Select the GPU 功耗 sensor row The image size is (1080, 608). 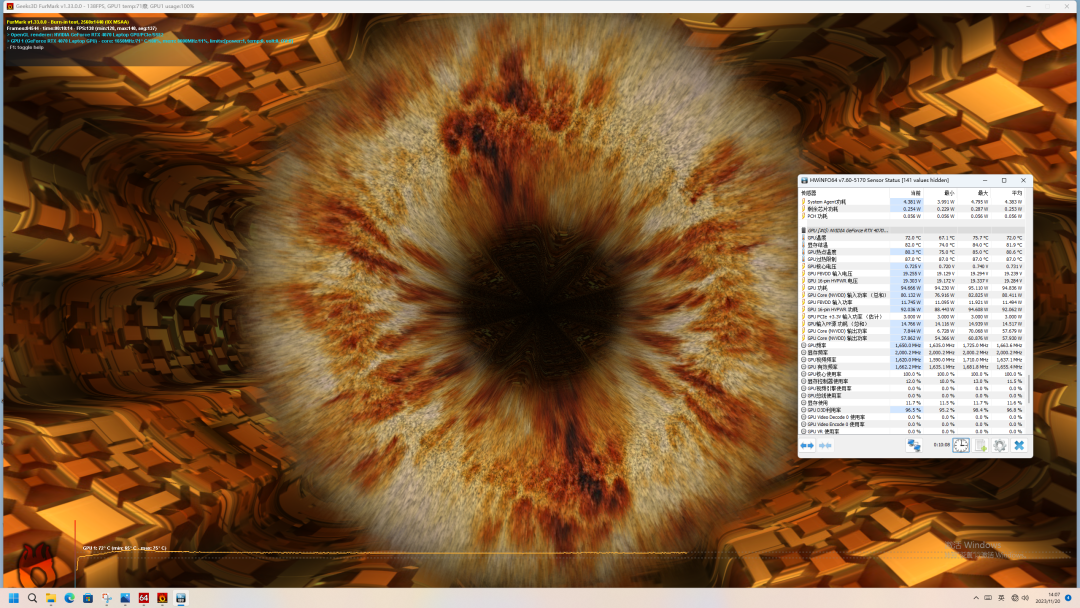pos(913,288)
